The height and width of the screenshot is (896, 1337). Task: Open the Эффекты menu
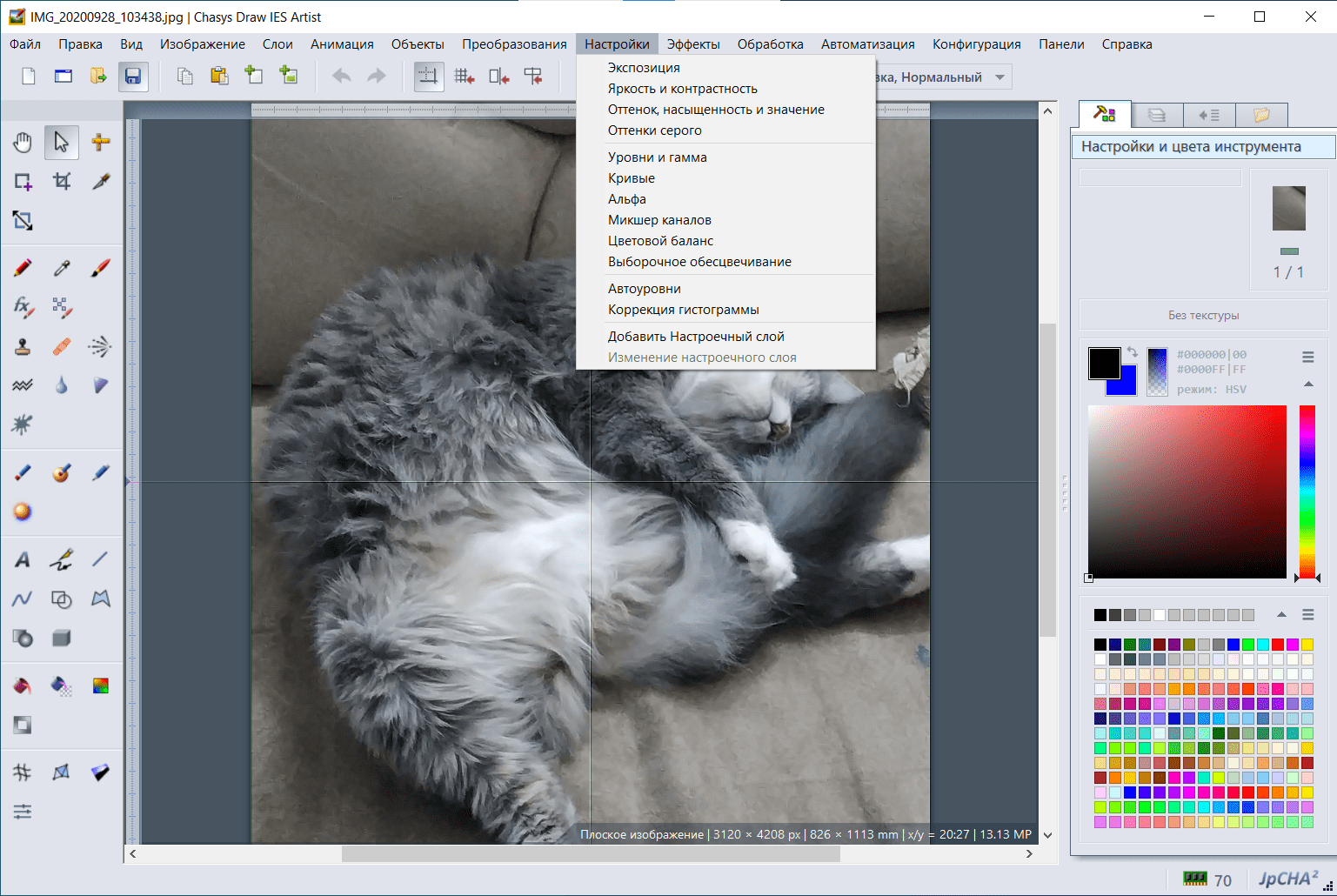(693, 44)
